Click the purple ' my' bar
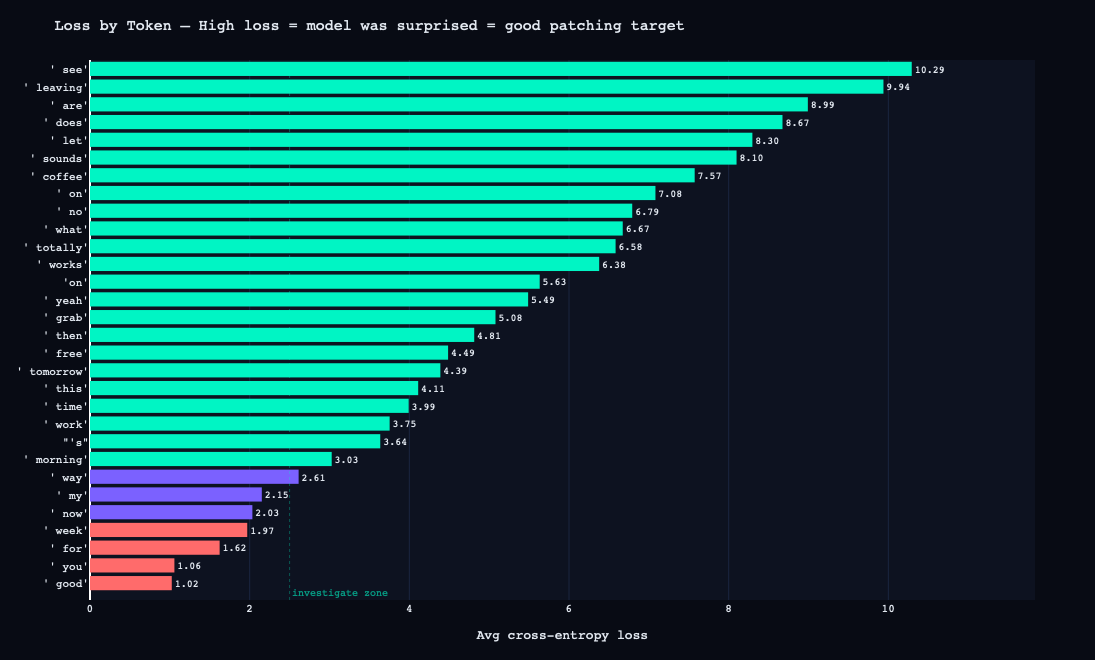The image size is (1095, 660). point(176,495)
